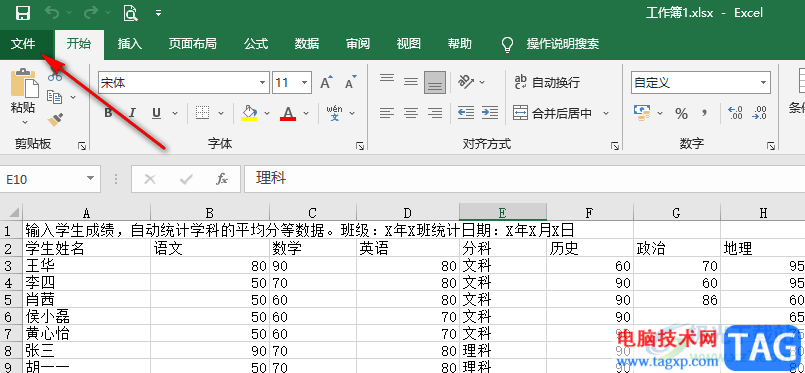Switch to the 审阅 ribbon tab
Screen dimensions: 805x373
tap(358, 44)
